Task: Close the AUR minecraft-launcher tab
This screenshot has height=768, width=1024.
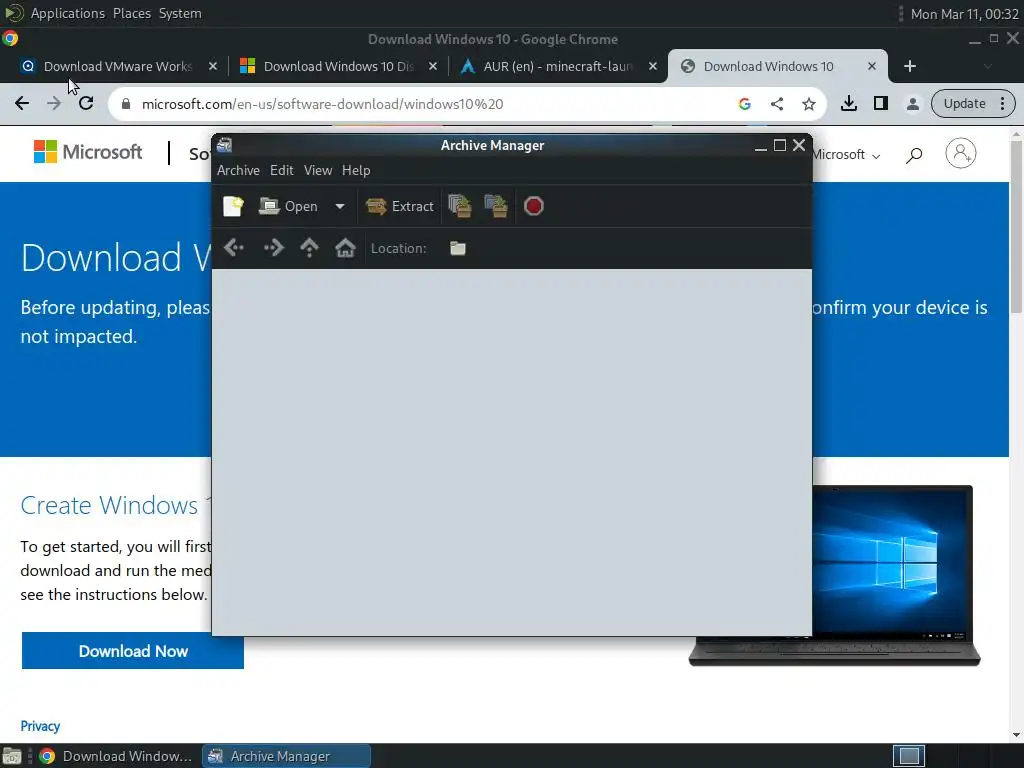Action: (652, 66)
